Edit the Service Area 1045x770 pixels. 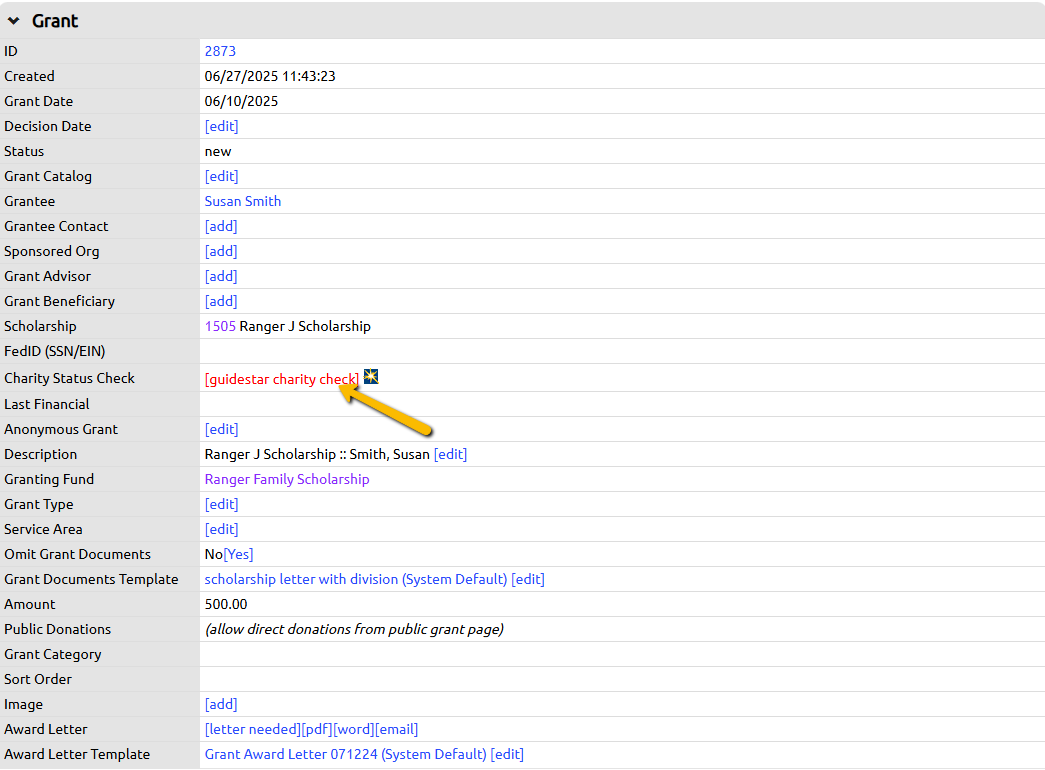221,529
